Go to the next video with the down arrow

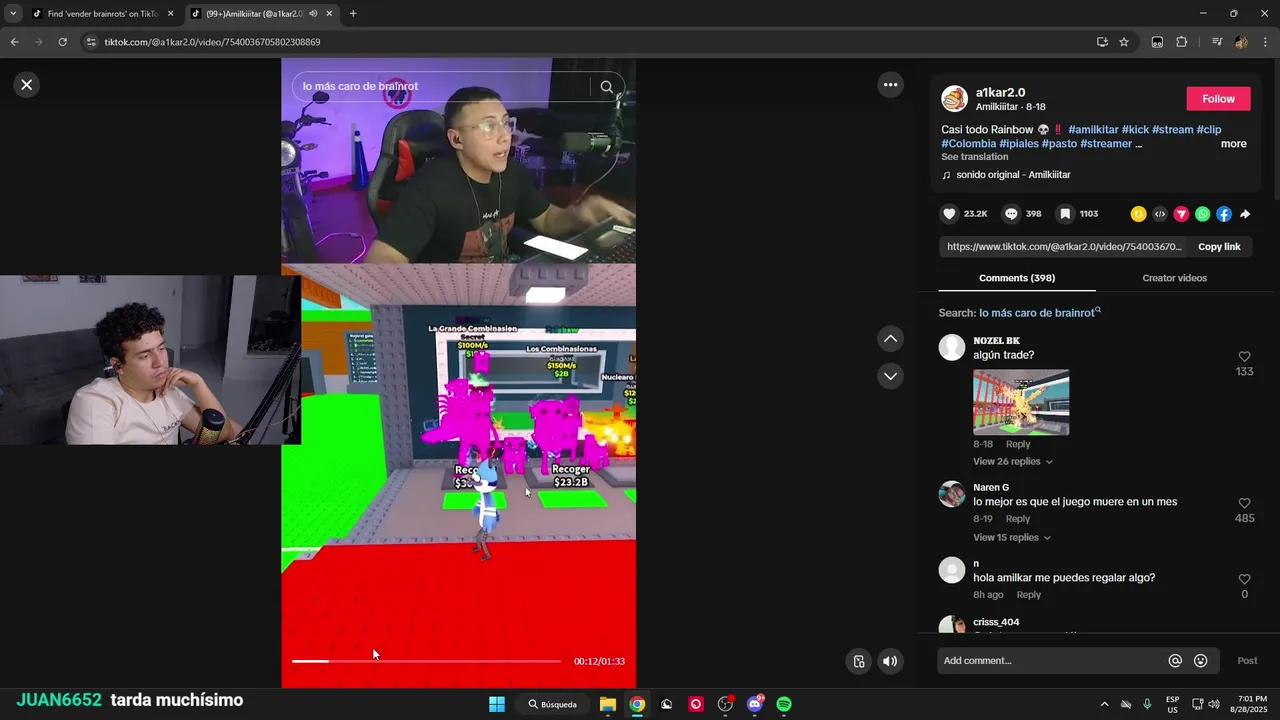coord(890,376)
